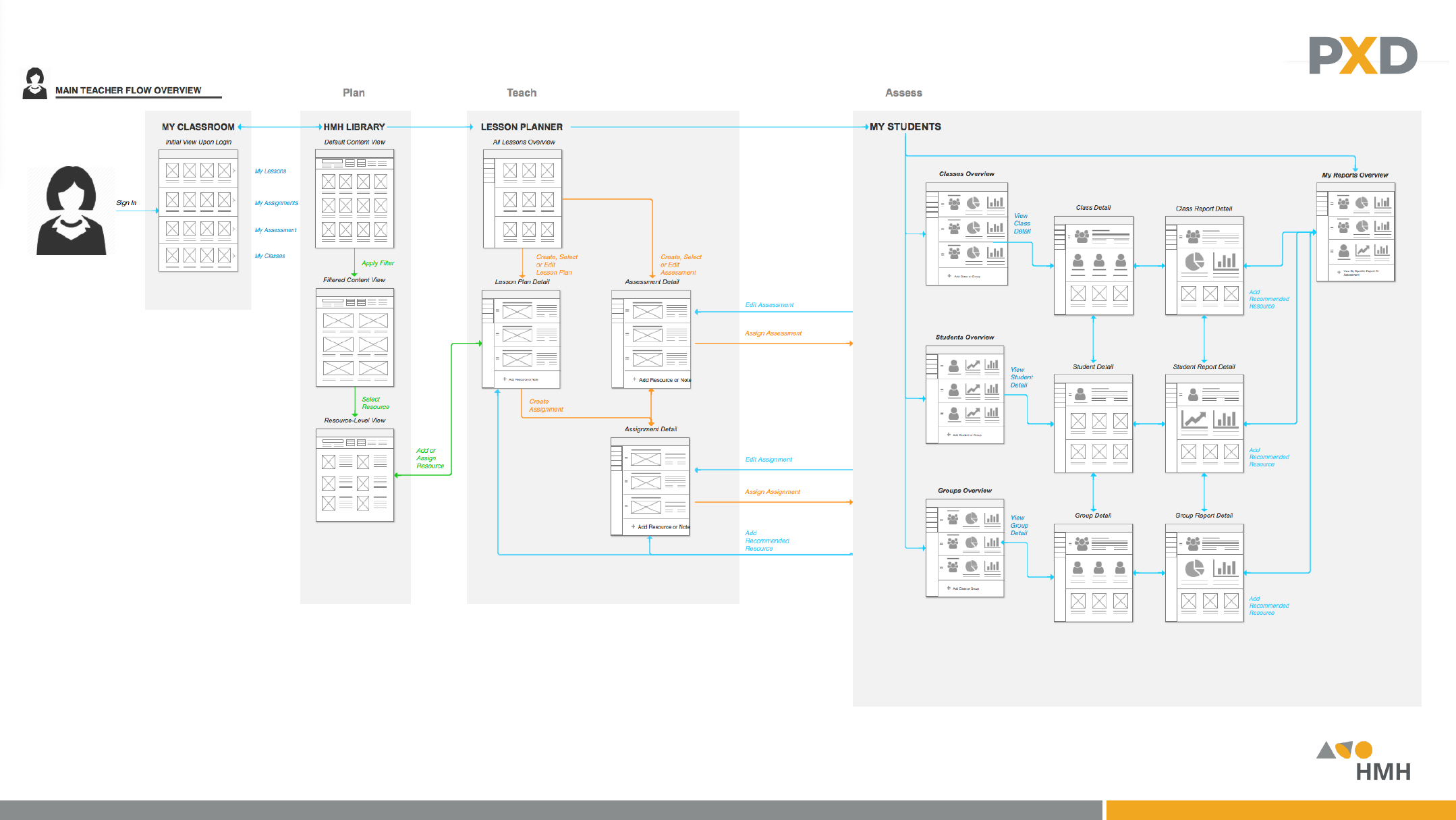
Task: Click the bar chart icon in My Reports Overview
Action: pyautogui.click(x=1382, y=202)
